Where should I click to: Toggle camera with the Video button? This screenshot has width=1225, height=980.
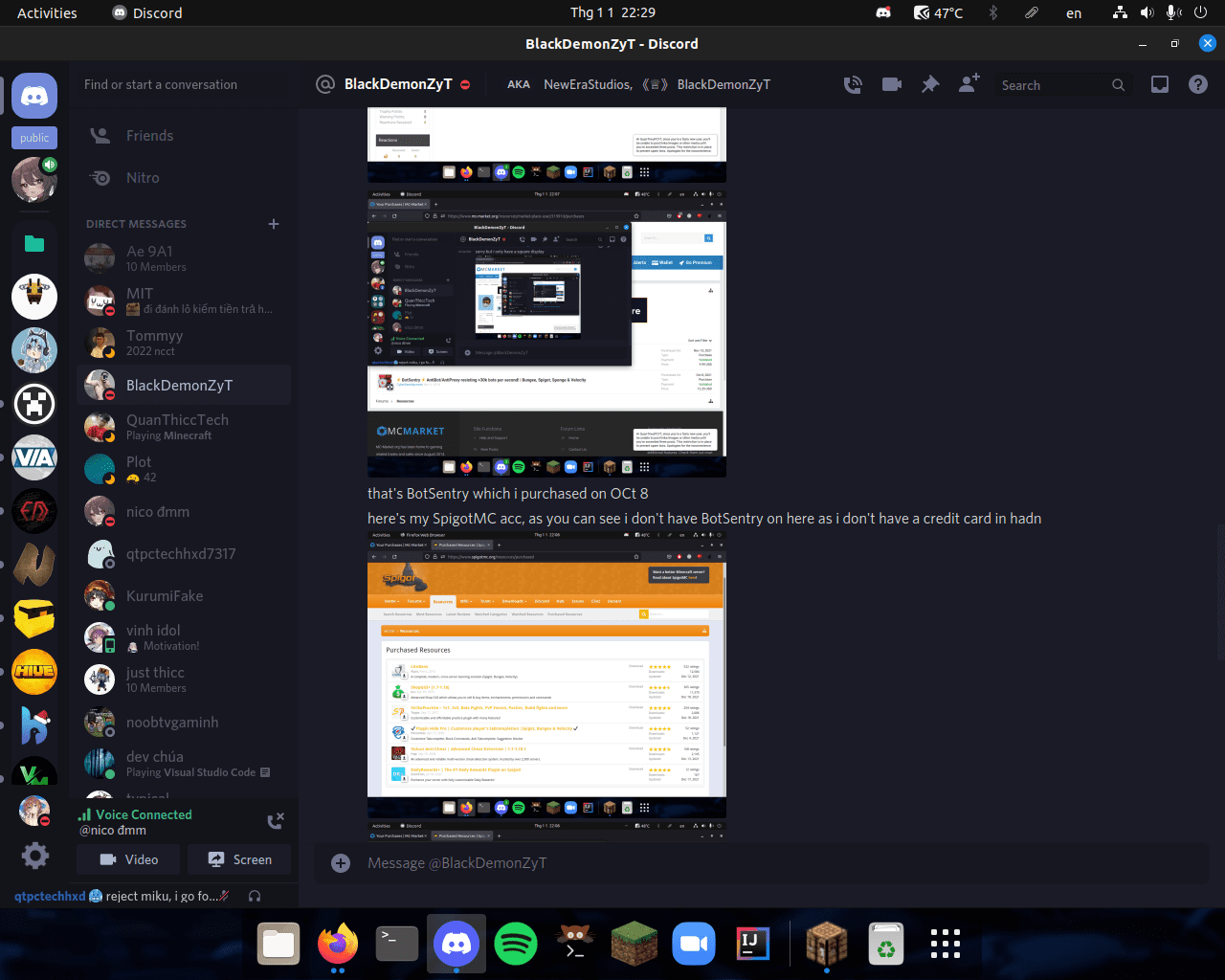130,859
